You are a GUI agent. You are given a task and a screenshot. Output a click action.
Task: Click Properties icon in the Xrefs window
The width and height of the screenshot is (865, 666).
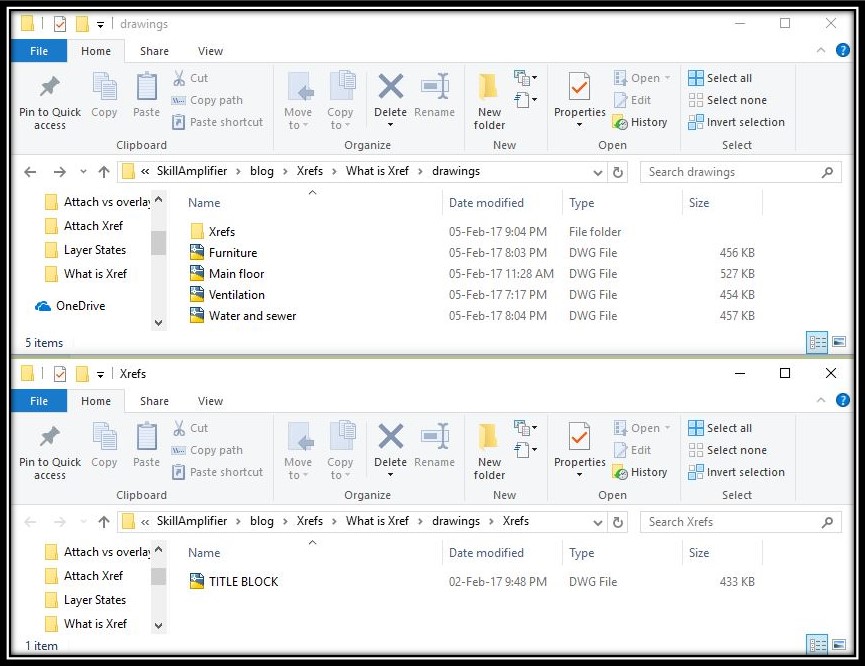tap(579, 436)
